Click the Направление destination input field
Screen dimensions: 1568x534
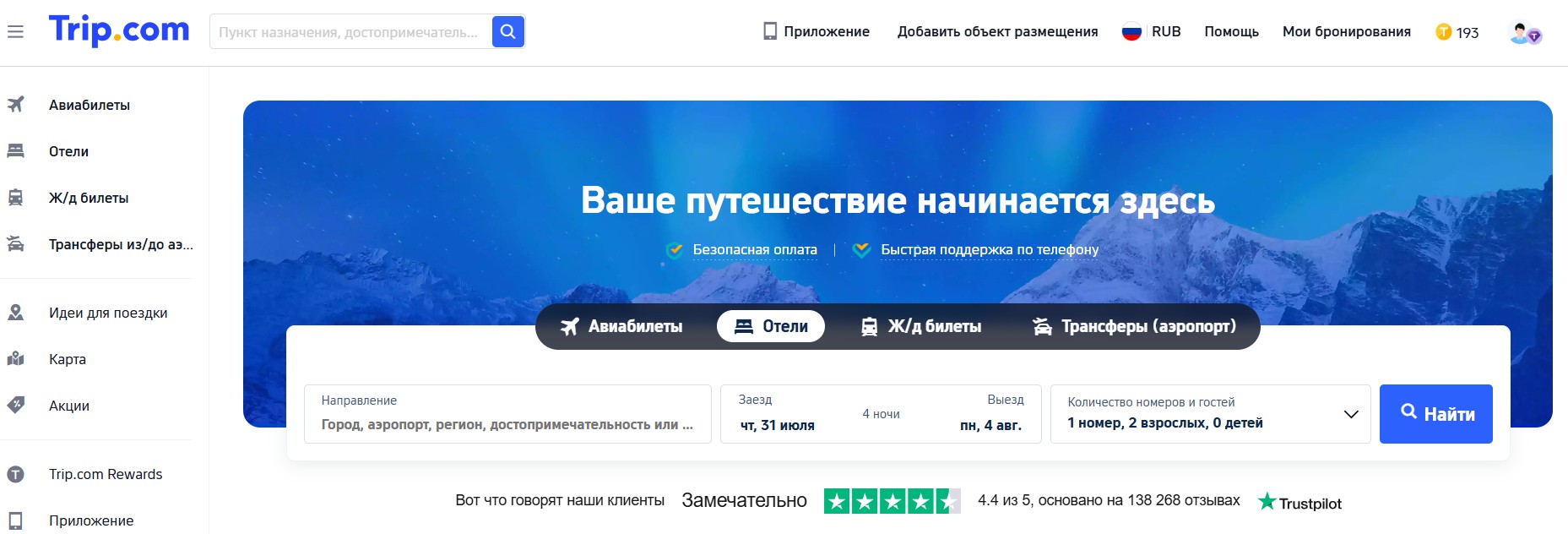[x=507, y=414]
